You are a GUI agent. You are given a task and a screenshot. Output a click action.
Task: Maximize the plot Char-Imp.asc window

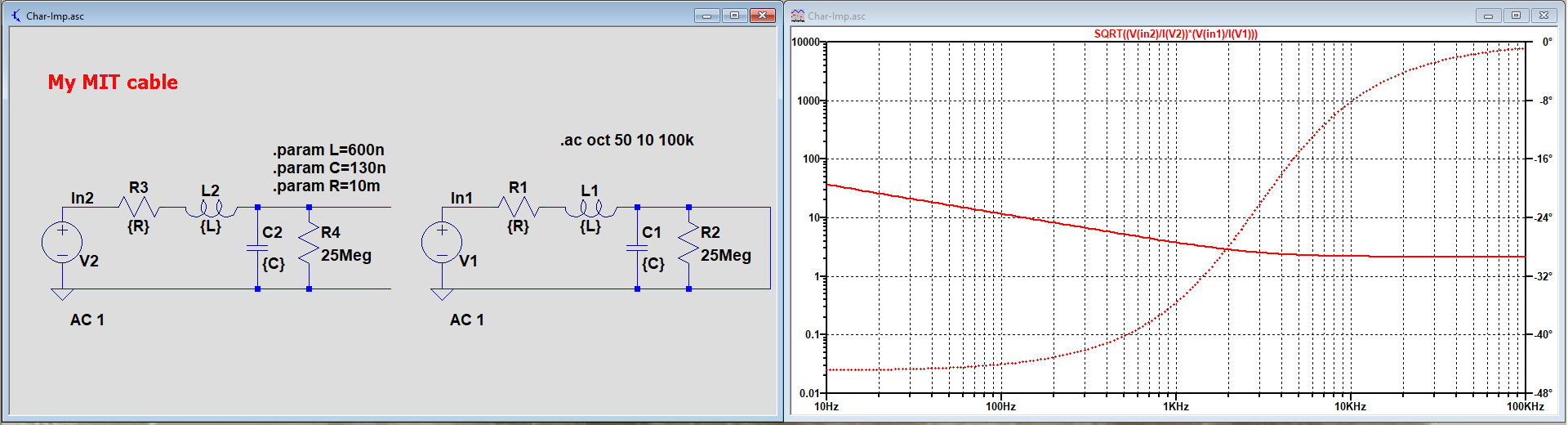point(1517,16)
